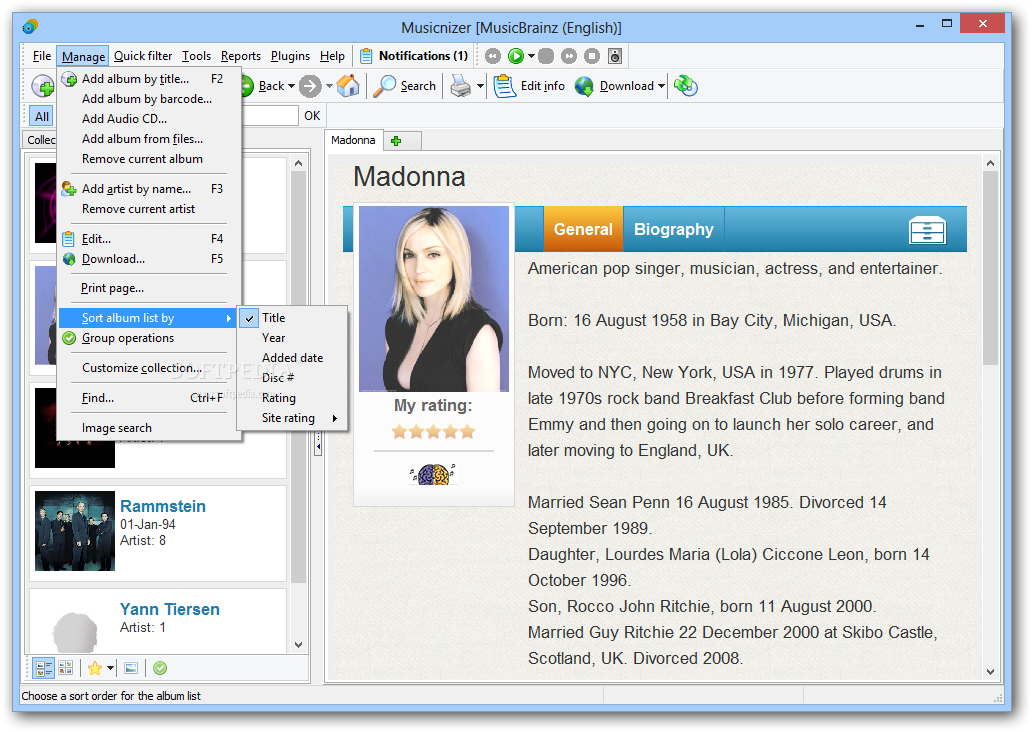Open the Tools menu
This screenshot has width=1032, height=732.
[x=196, y=56]
